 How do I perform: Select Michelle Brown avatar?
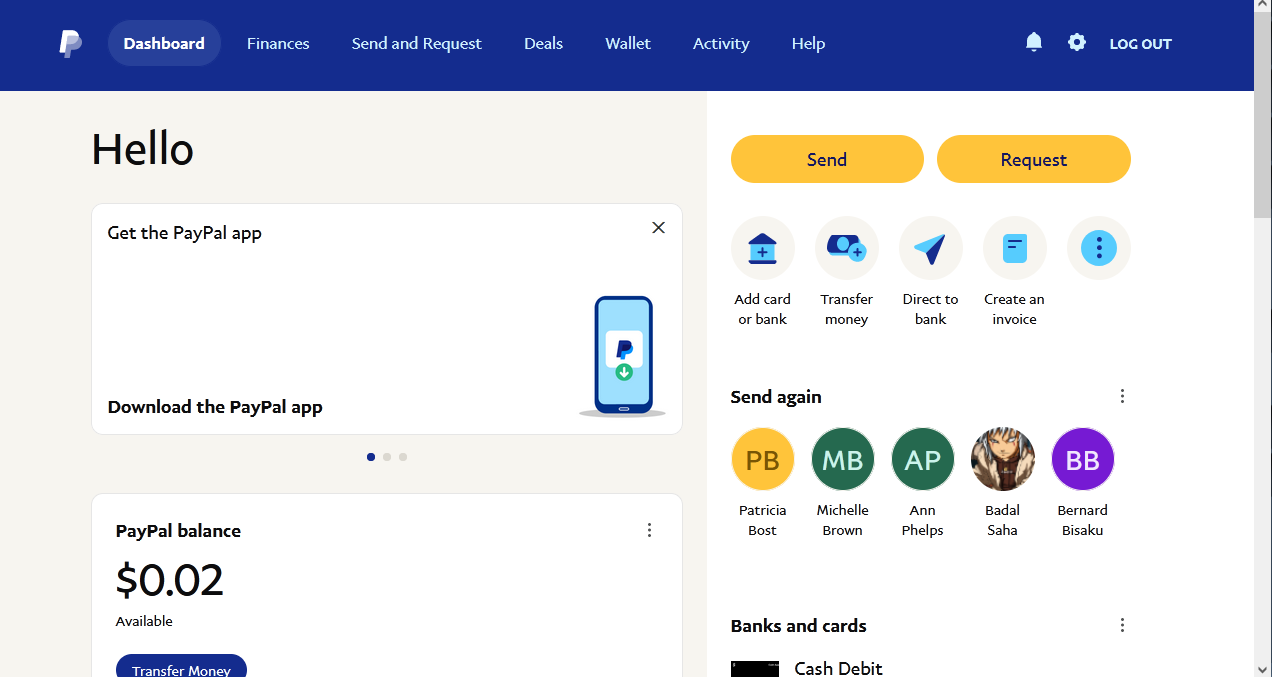point(843,460)
